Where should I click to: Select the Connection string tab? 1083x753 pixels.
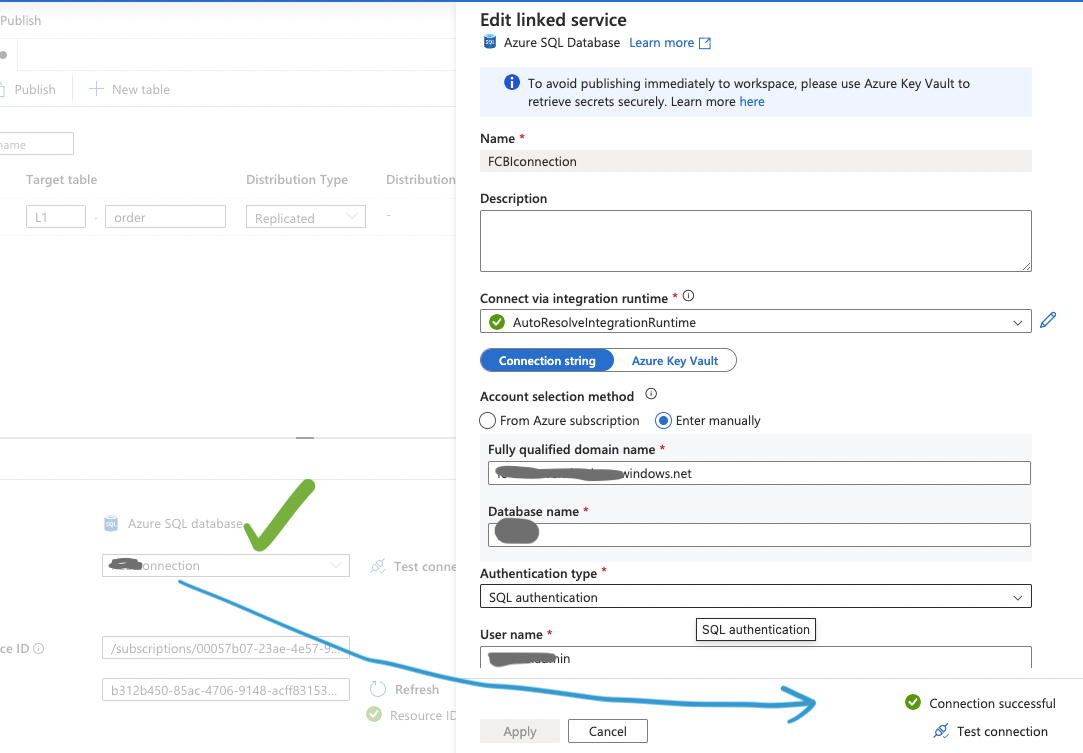(x=547, y=360)
